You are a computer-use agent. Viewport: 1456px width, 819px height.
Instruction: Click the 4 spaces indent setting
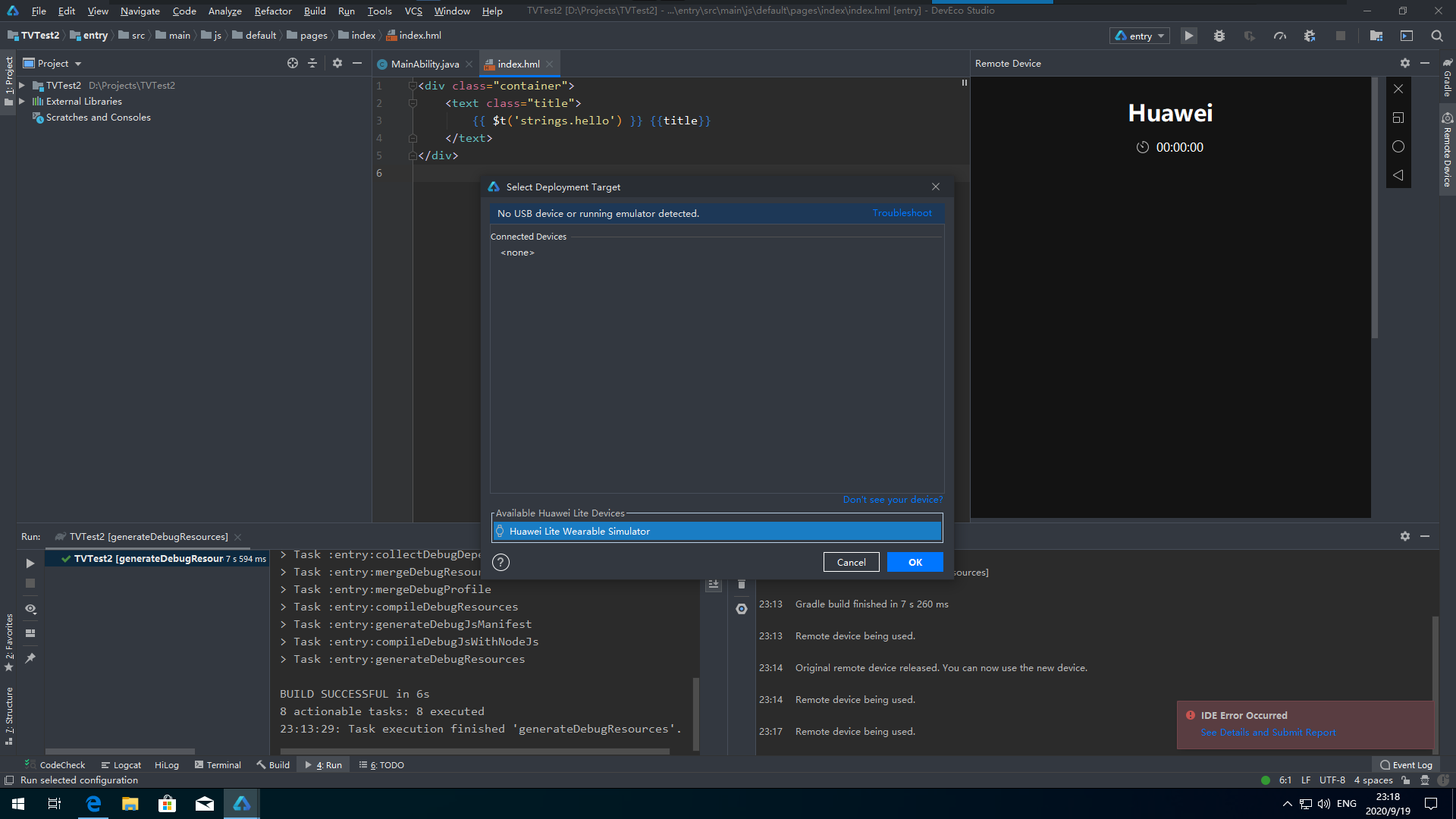click(x=1373, y=780)
